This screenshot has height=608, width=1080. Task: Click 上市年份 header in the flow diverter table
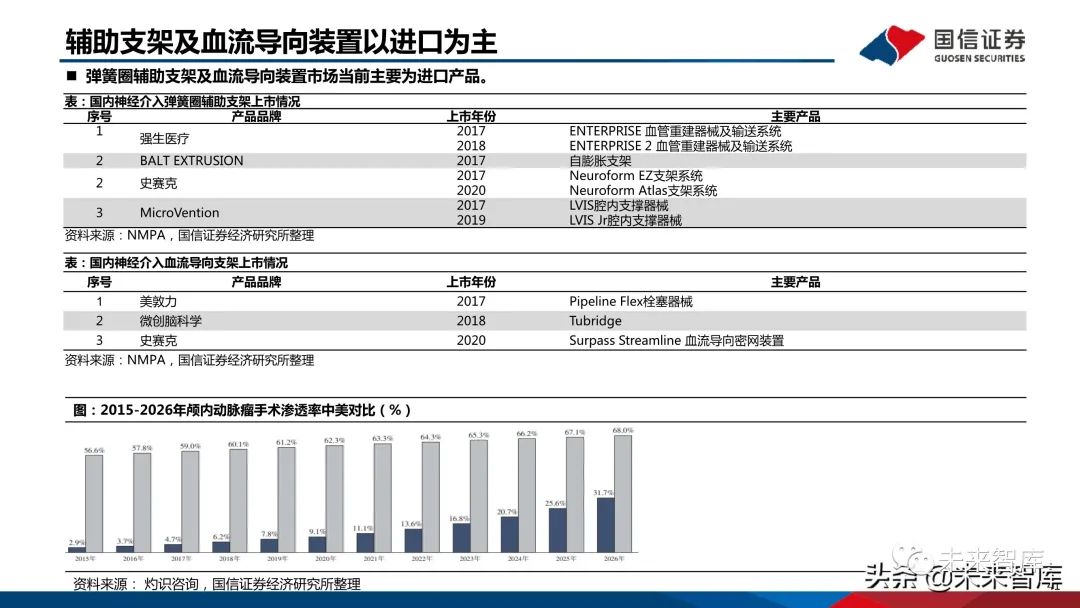click(471, 282)
